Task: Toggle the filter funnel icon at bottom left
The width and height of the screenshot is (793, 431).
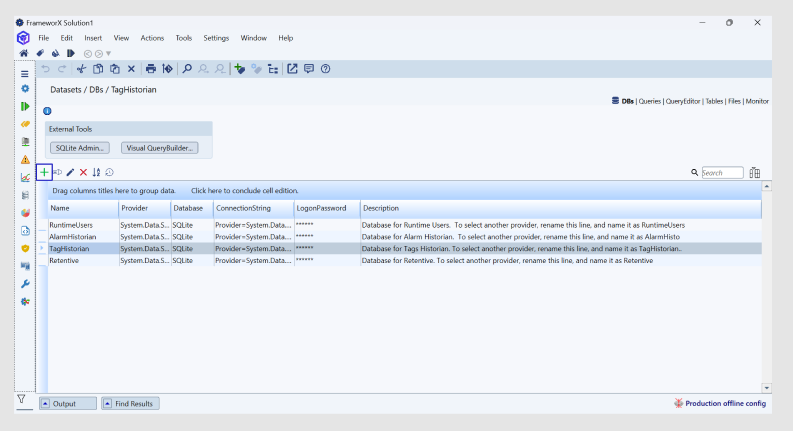Action: (x=21, y=400)
